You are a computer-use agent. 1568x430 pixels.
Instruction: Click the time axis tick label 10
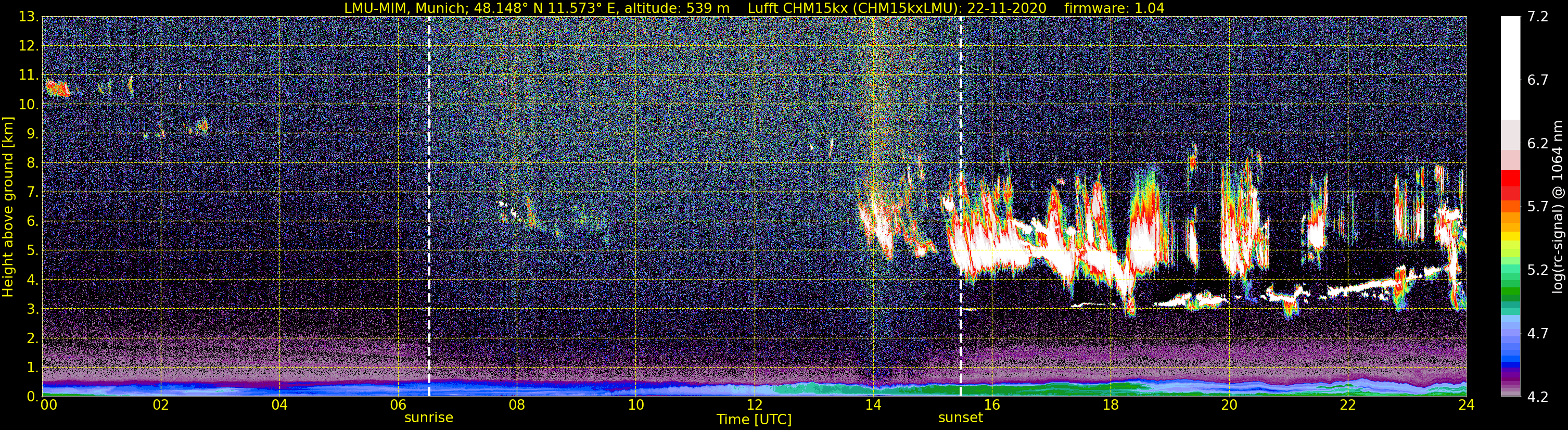pos(635,405)
